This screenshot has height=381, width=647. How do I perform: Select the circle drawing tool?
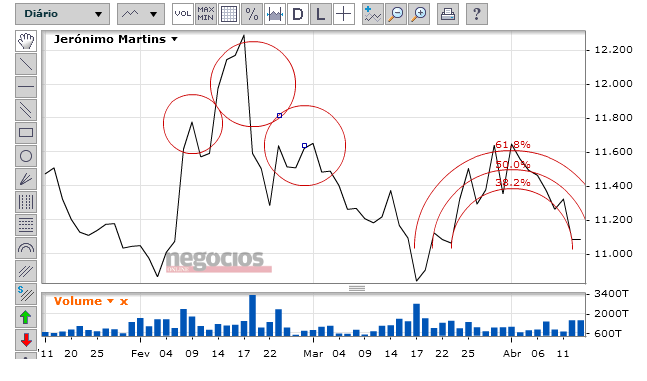(x=26, y=156)
